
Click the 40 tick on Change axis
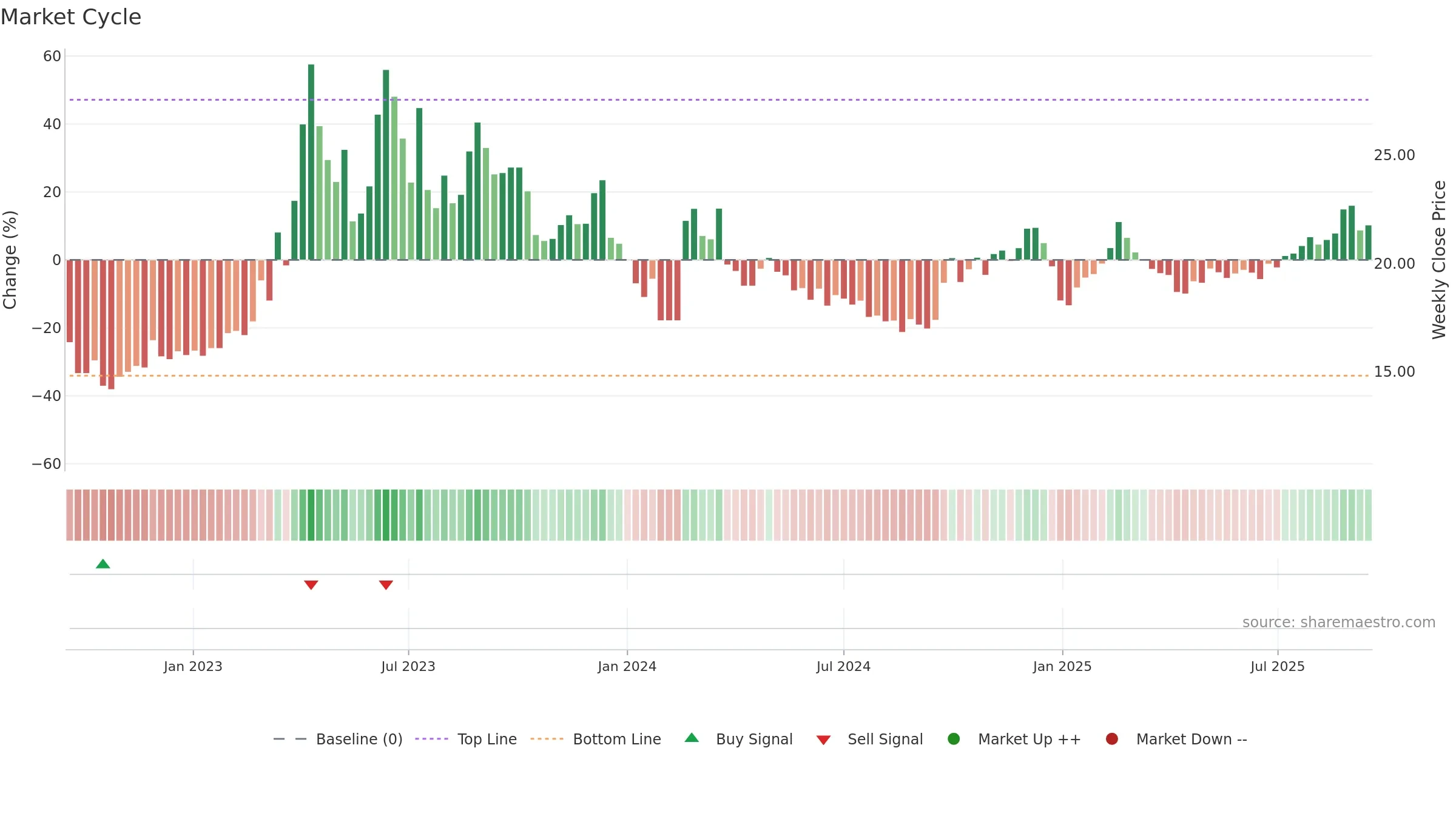52,124
